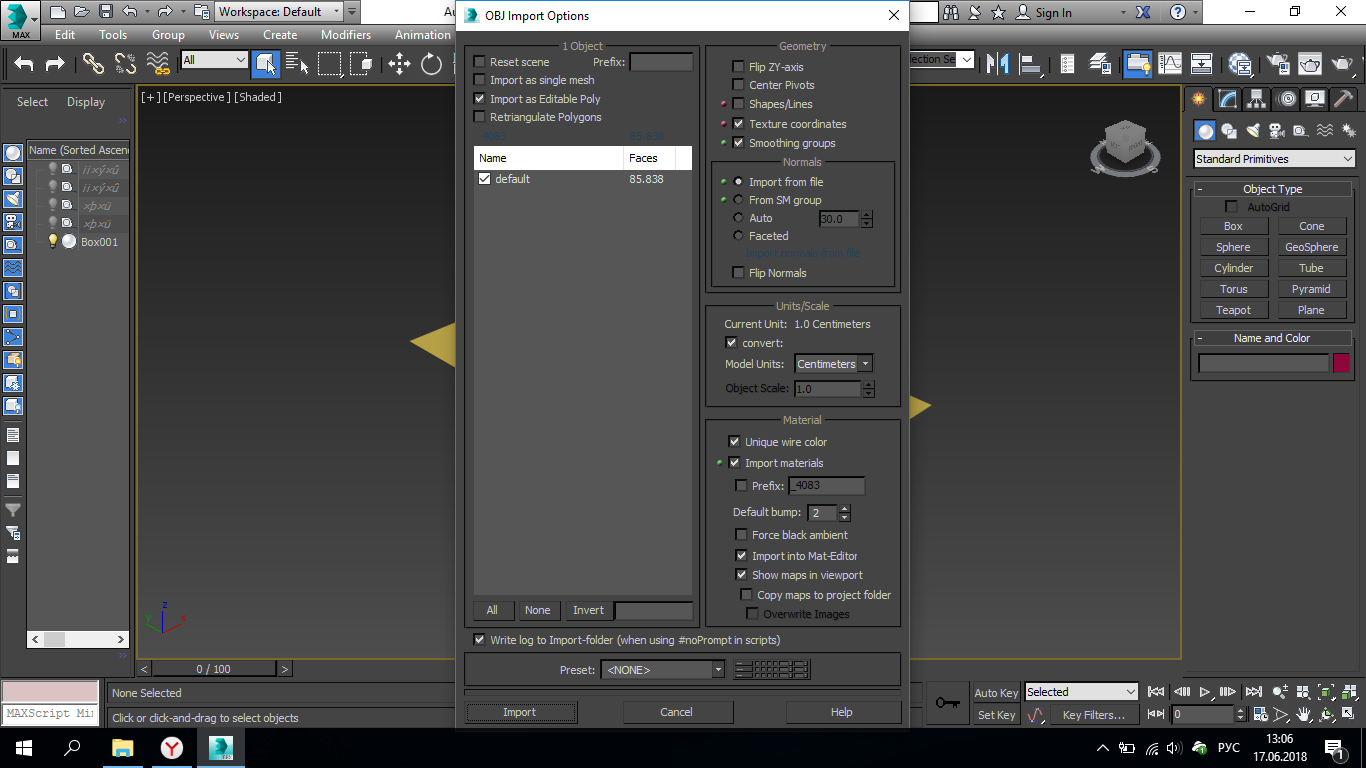Click the Default bump stepper arrows
This screenshot has width=1366, height=768.
pos(845,513)
